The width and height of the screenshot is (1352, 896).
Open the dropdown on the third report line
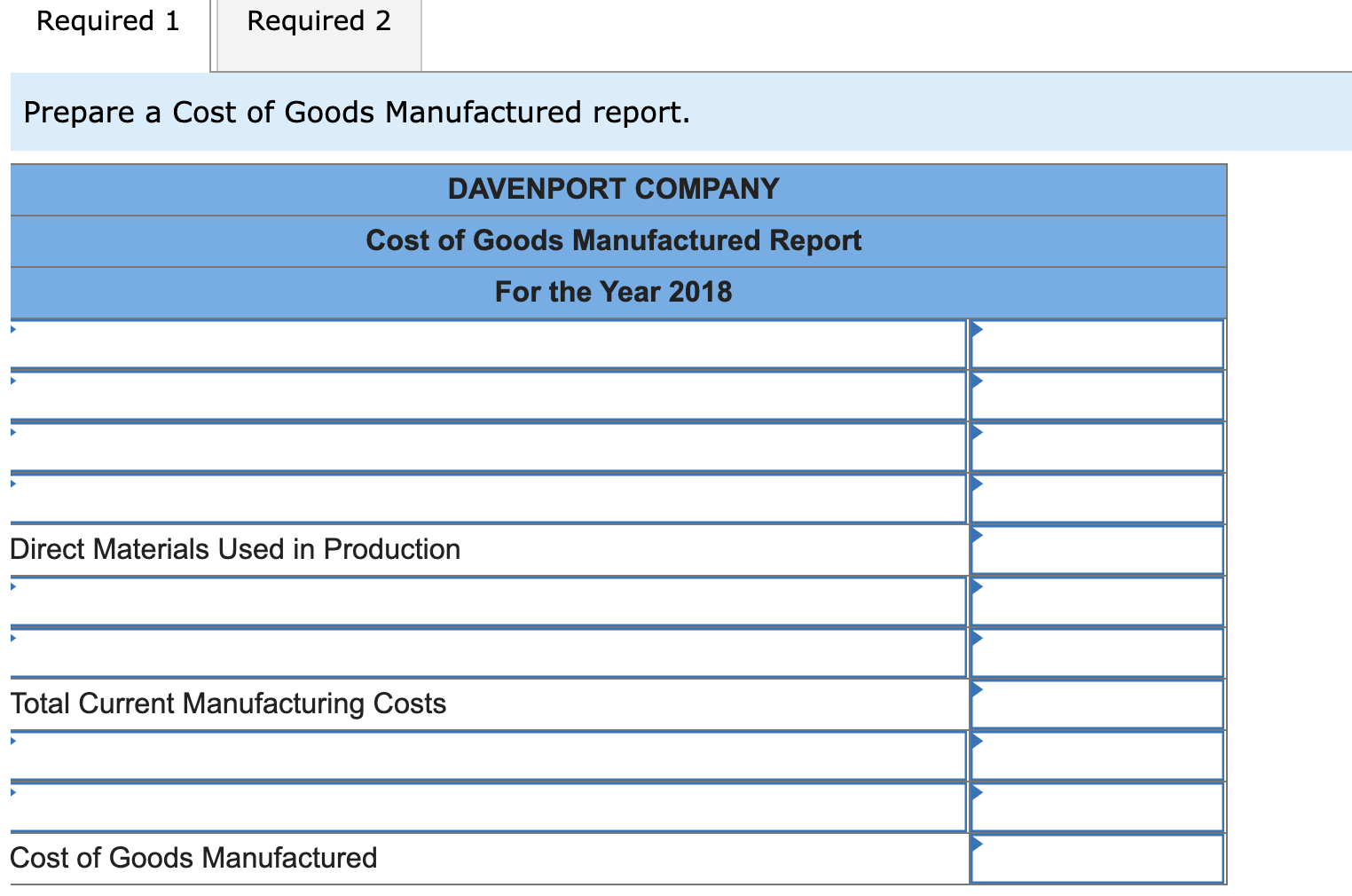pyautogui.click(x=12, y=432)
